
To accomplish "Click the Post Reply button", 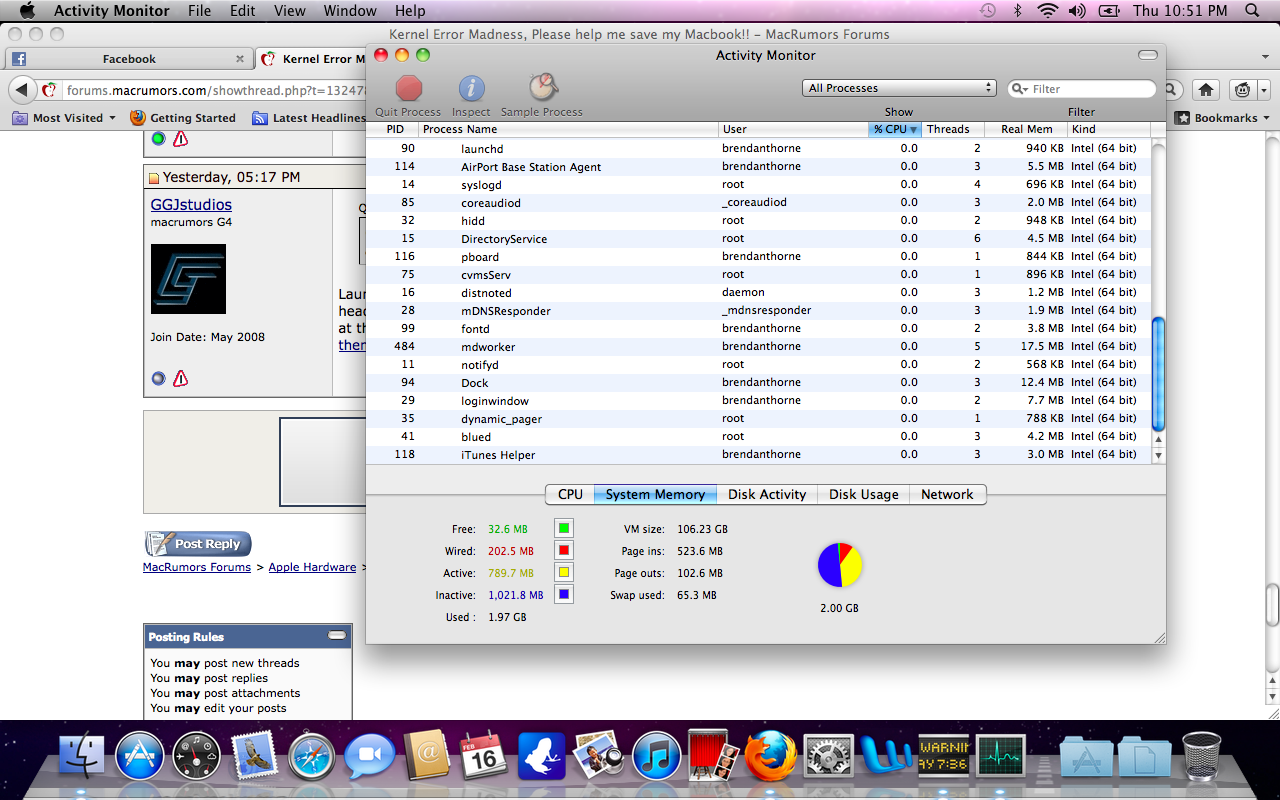I will point(198,544).
